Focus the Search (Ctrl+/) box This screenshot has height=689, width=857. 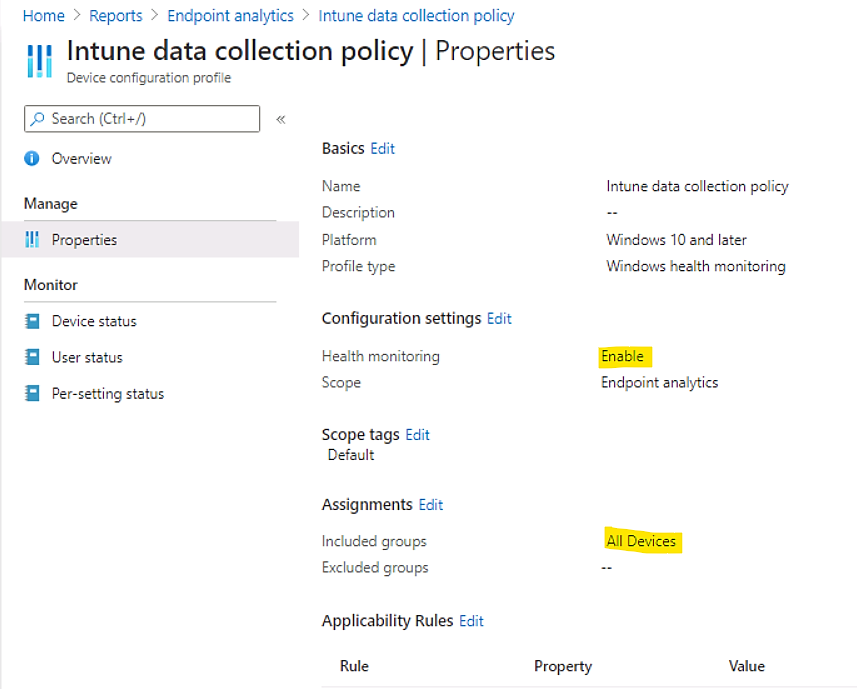[142, 119]
